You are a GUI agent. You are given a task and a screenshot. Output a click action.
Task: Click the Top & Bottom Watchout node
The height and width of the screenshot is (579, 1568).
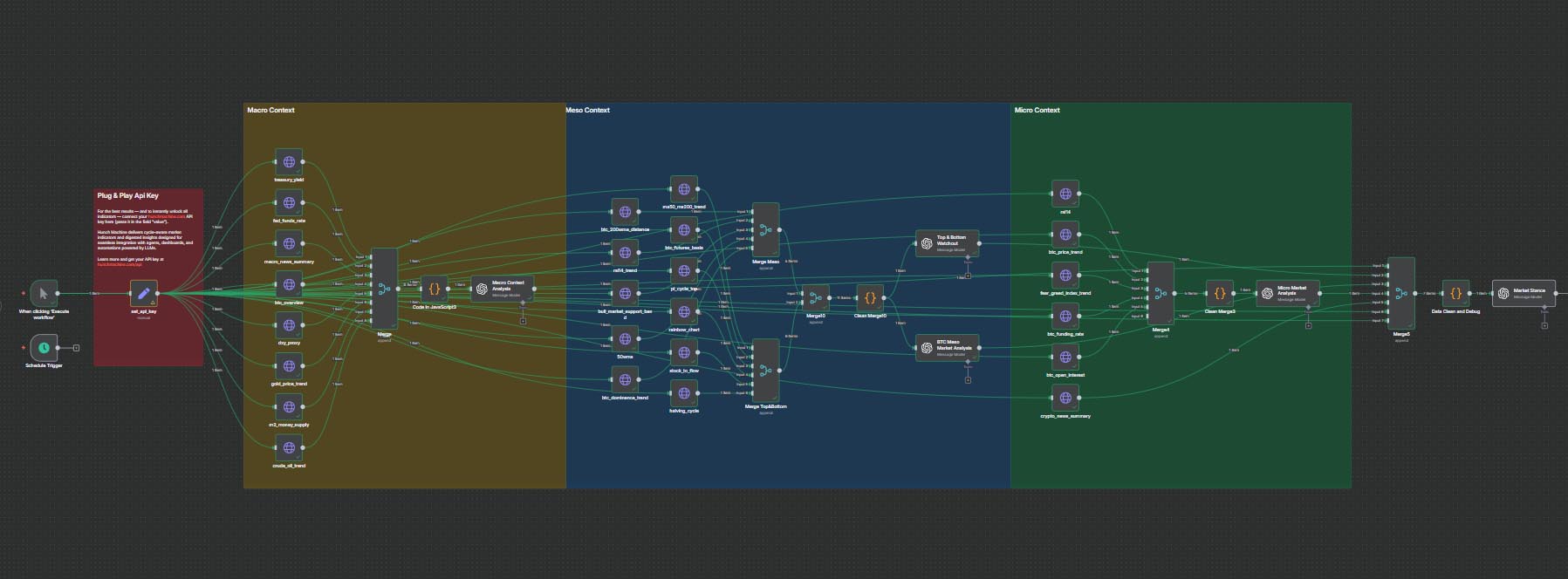point(947,243)
